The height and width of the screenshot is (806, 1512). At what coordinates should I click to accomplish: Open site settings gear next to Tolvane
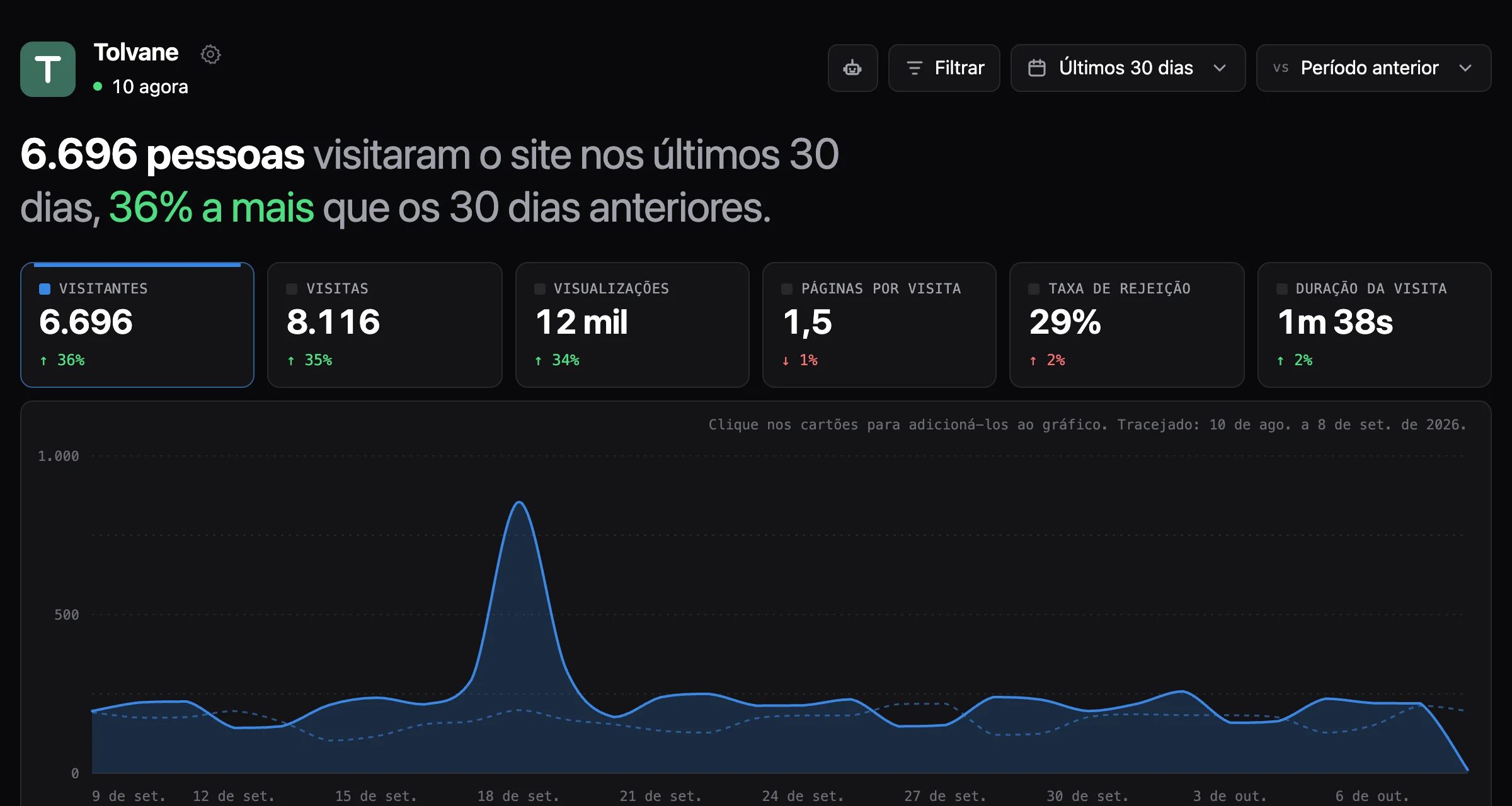(x=210, y=54)
